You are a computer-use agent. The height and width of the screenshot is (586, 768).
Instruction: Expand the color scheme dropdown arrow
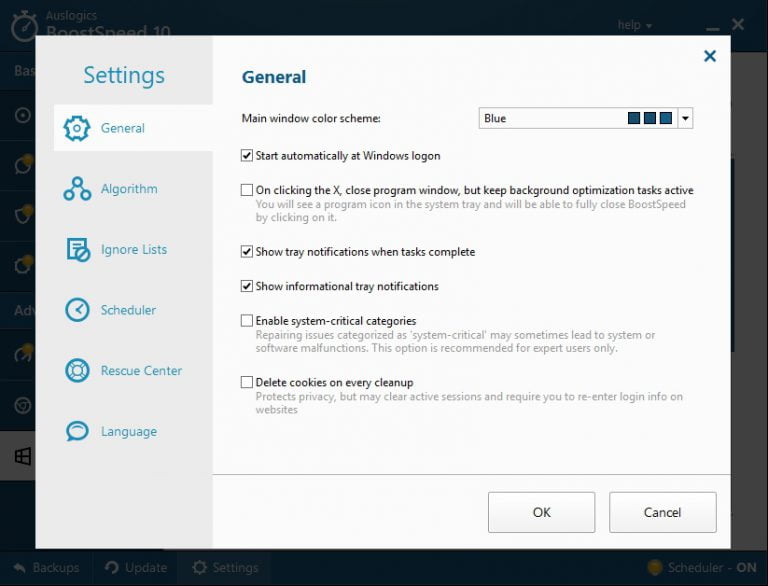685,118
